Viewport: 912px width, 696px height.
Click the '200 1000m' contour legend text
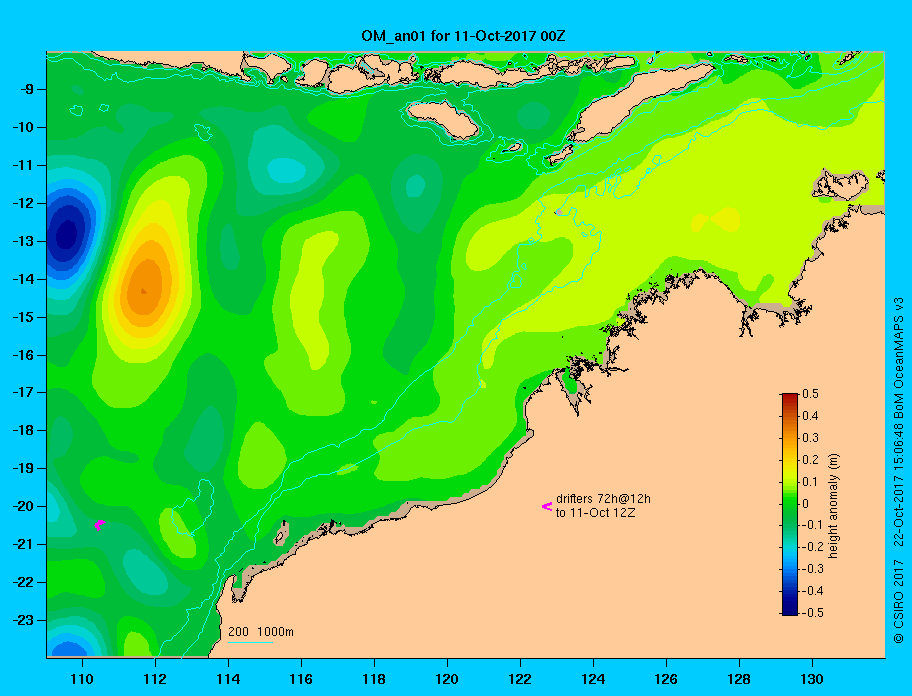(x=261, y=632)
